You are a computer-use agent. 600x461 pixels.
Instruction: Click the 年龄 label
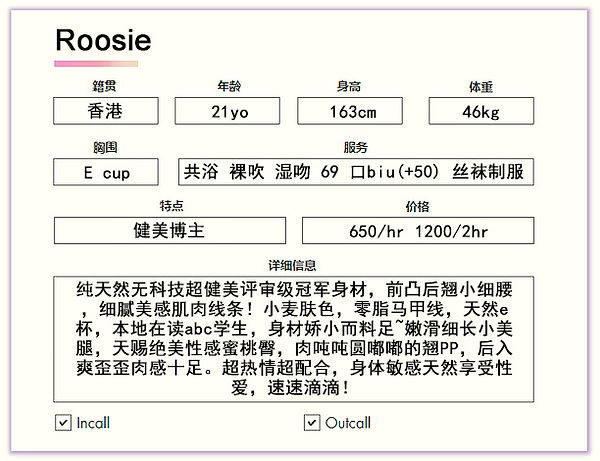[229, 86]
